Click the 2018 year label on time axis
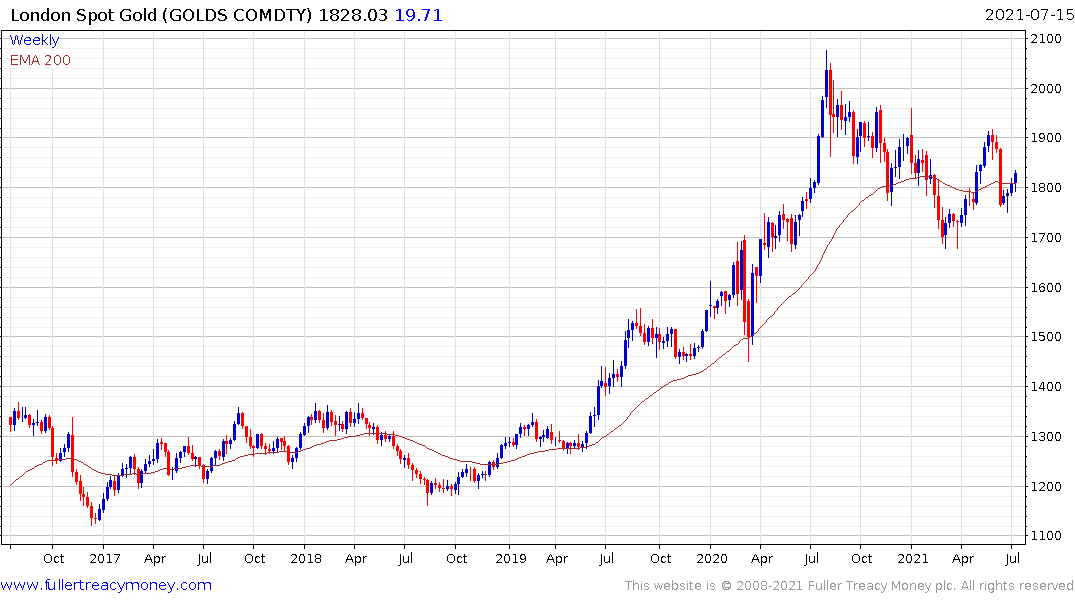 306,558
